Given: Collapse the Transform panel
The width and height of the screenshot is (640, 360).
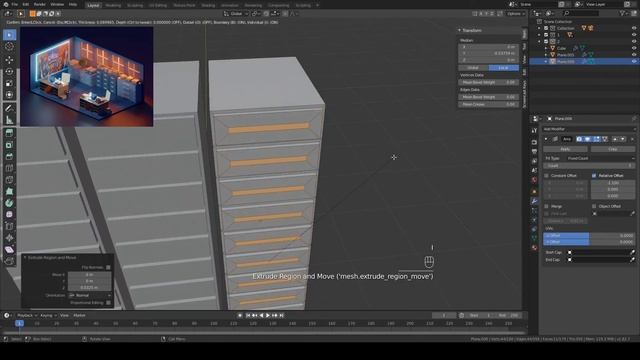Looking at the screenshot, I should tap(460, 31).
